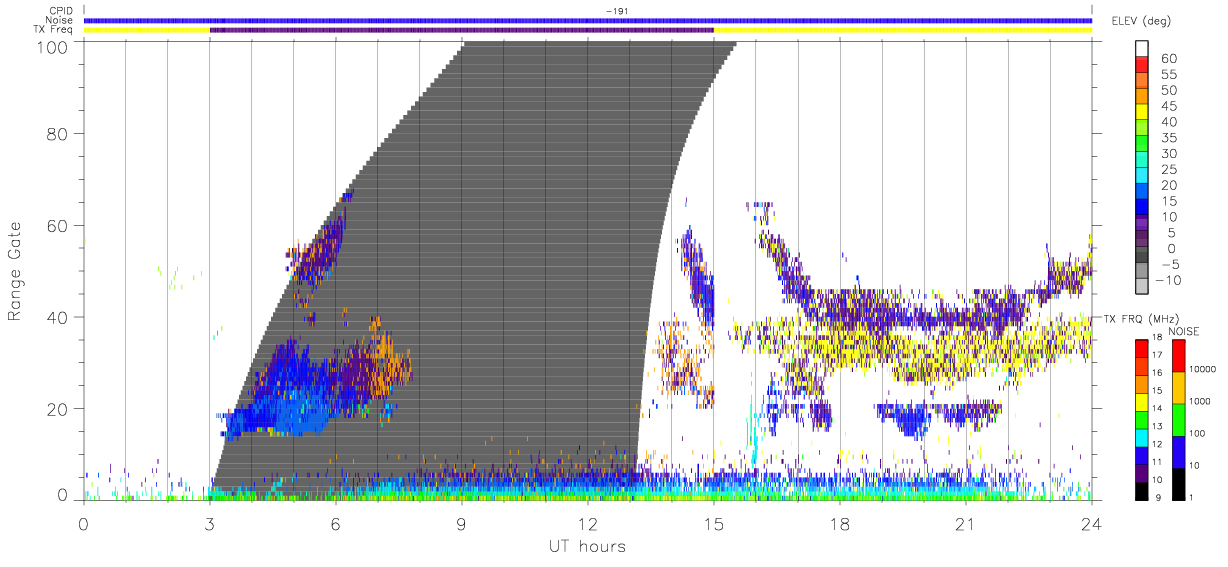
Task: Select the green 100–1000 NOISE colorbar segment
Action: pos(1180,418)
